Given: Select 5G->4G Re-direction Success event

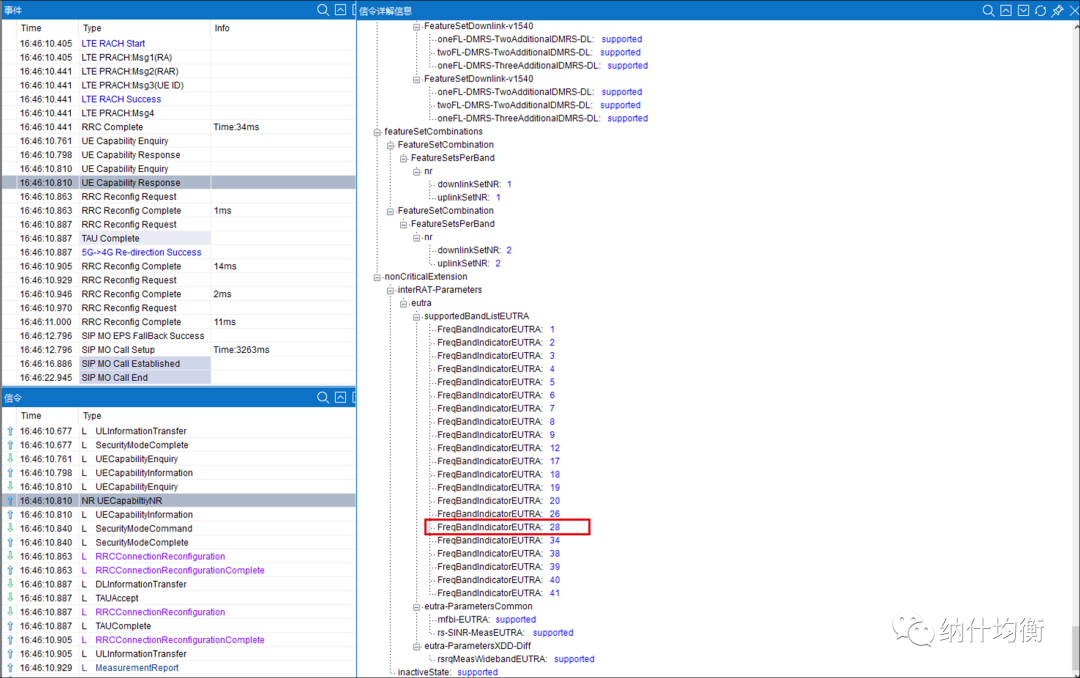Looking at the screenshot, I should coord(141,252).
